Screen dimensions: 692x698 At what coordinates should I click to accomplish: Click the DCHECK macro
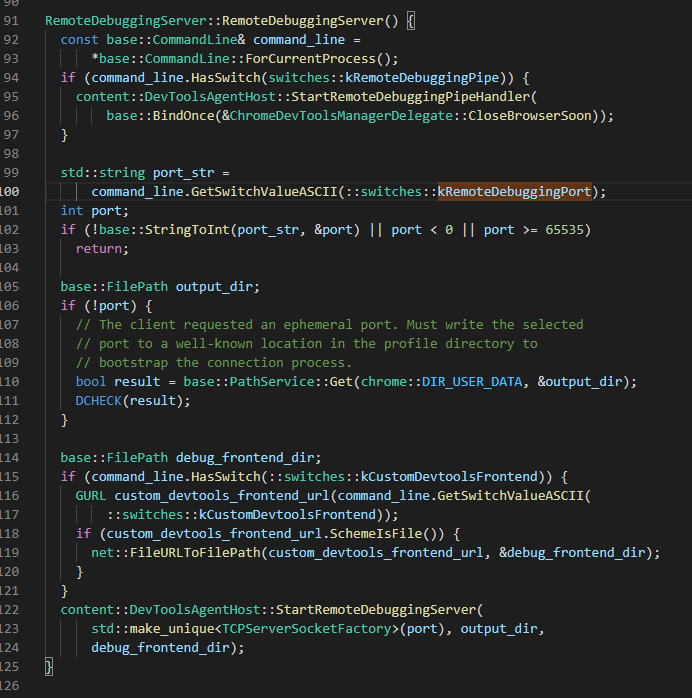[x=99, y=401]
